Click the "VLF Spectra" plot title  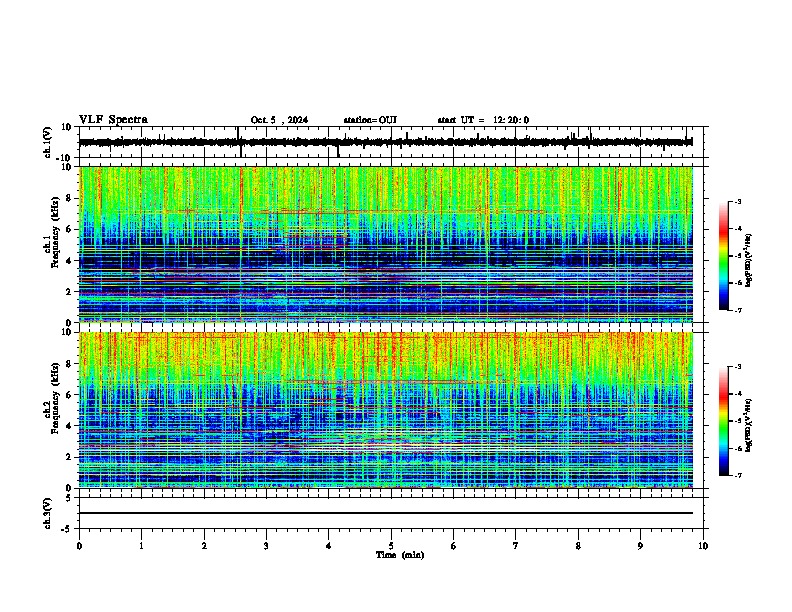coord(113,120)
